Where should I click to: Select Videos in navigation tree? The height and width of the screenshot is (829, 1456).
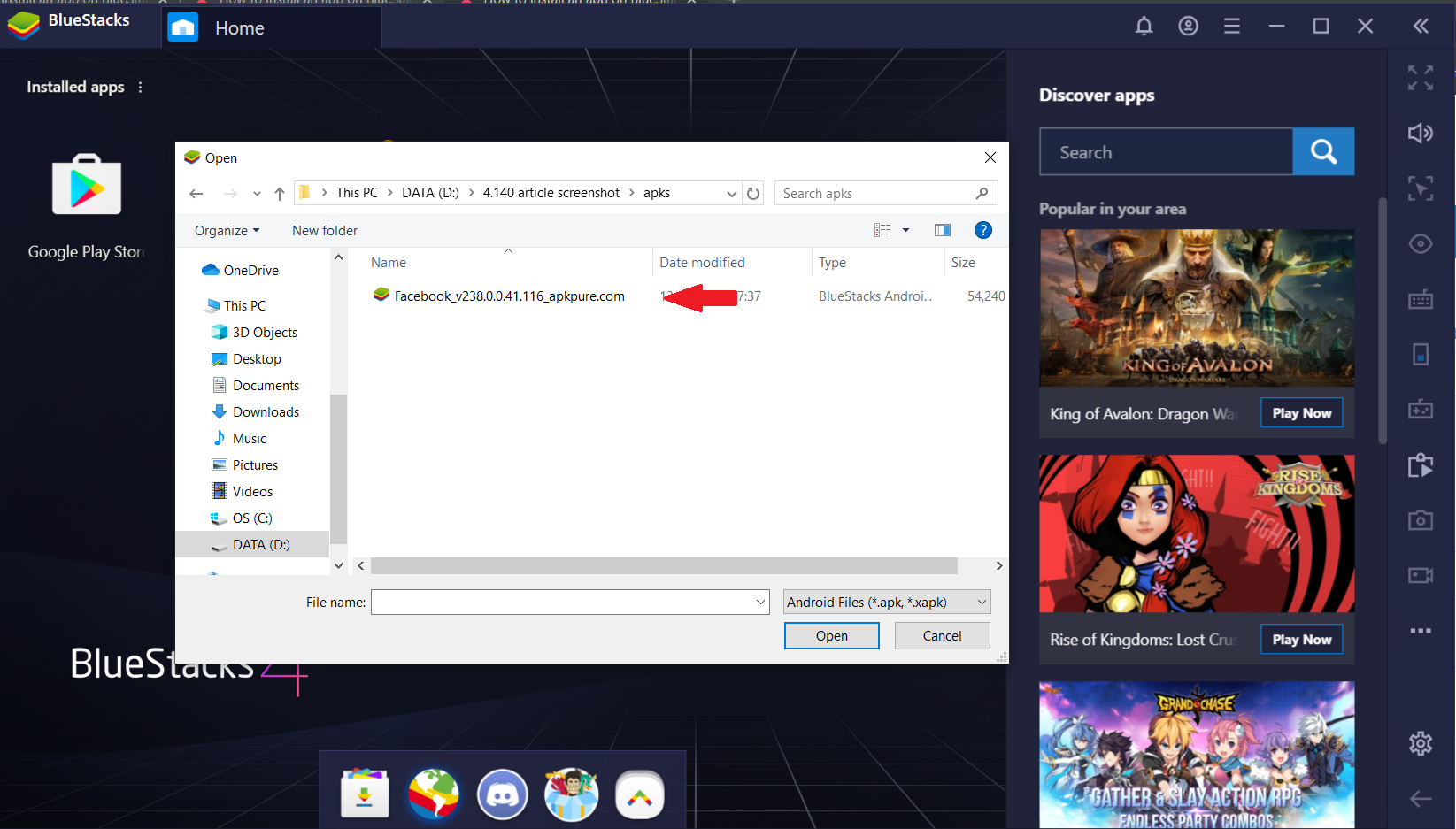(243, 492)
